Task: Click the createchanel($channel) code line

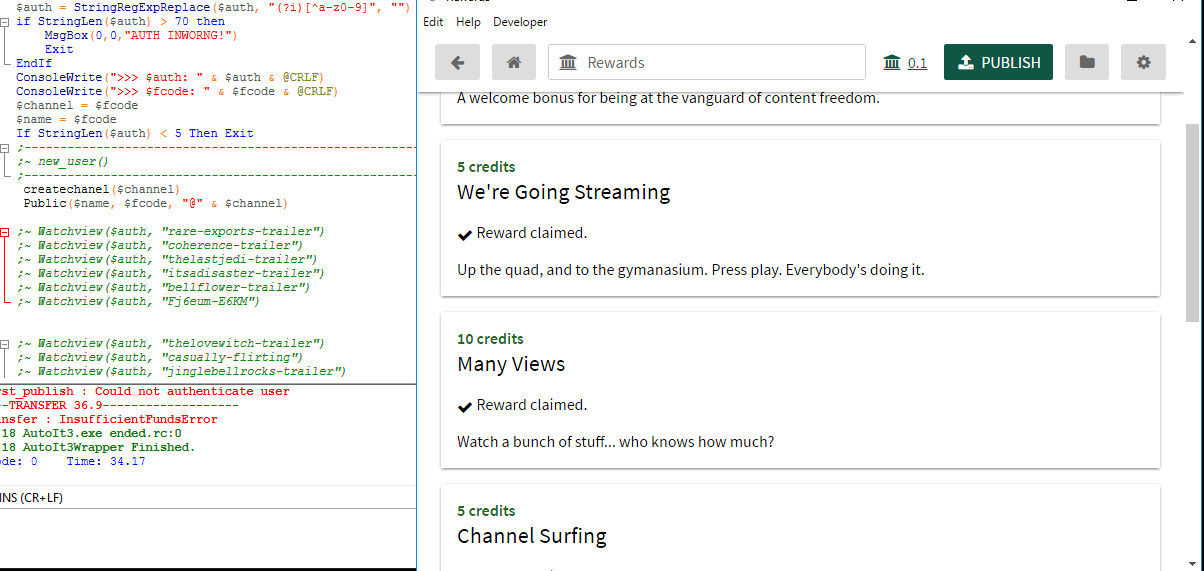Action: [x=101, y=189]
